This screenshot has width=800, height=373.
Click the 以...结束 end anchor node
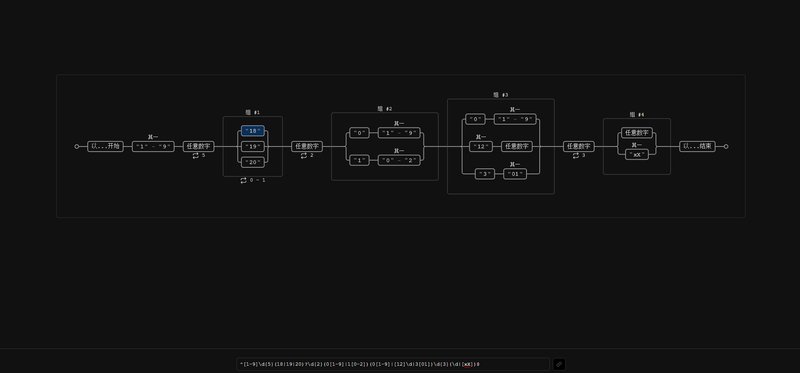click(697, 146)
